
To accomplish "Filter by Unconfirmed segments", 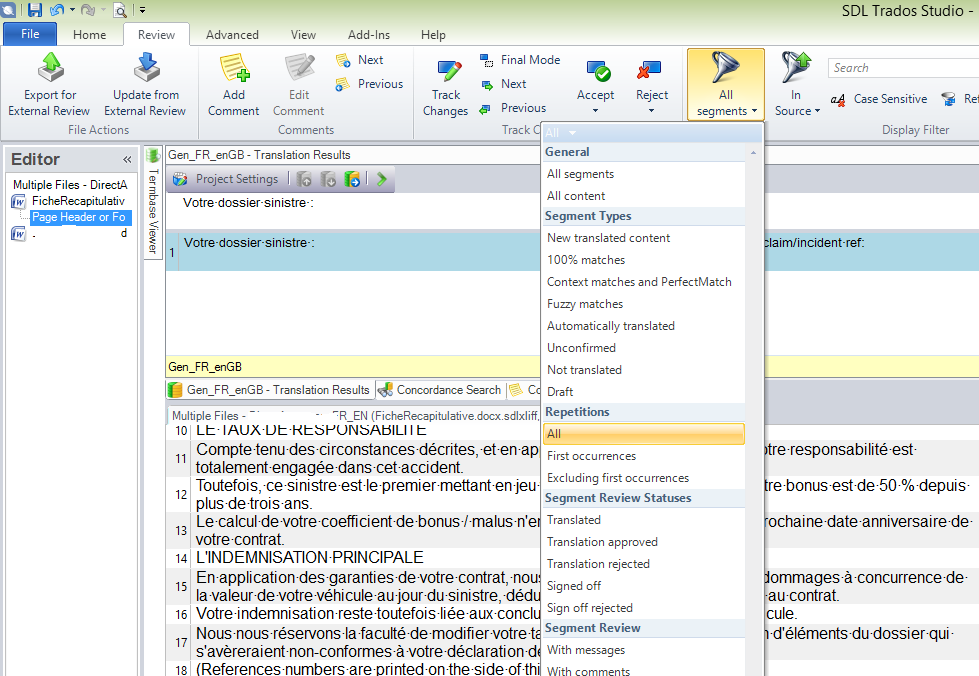I will [644, 348].
